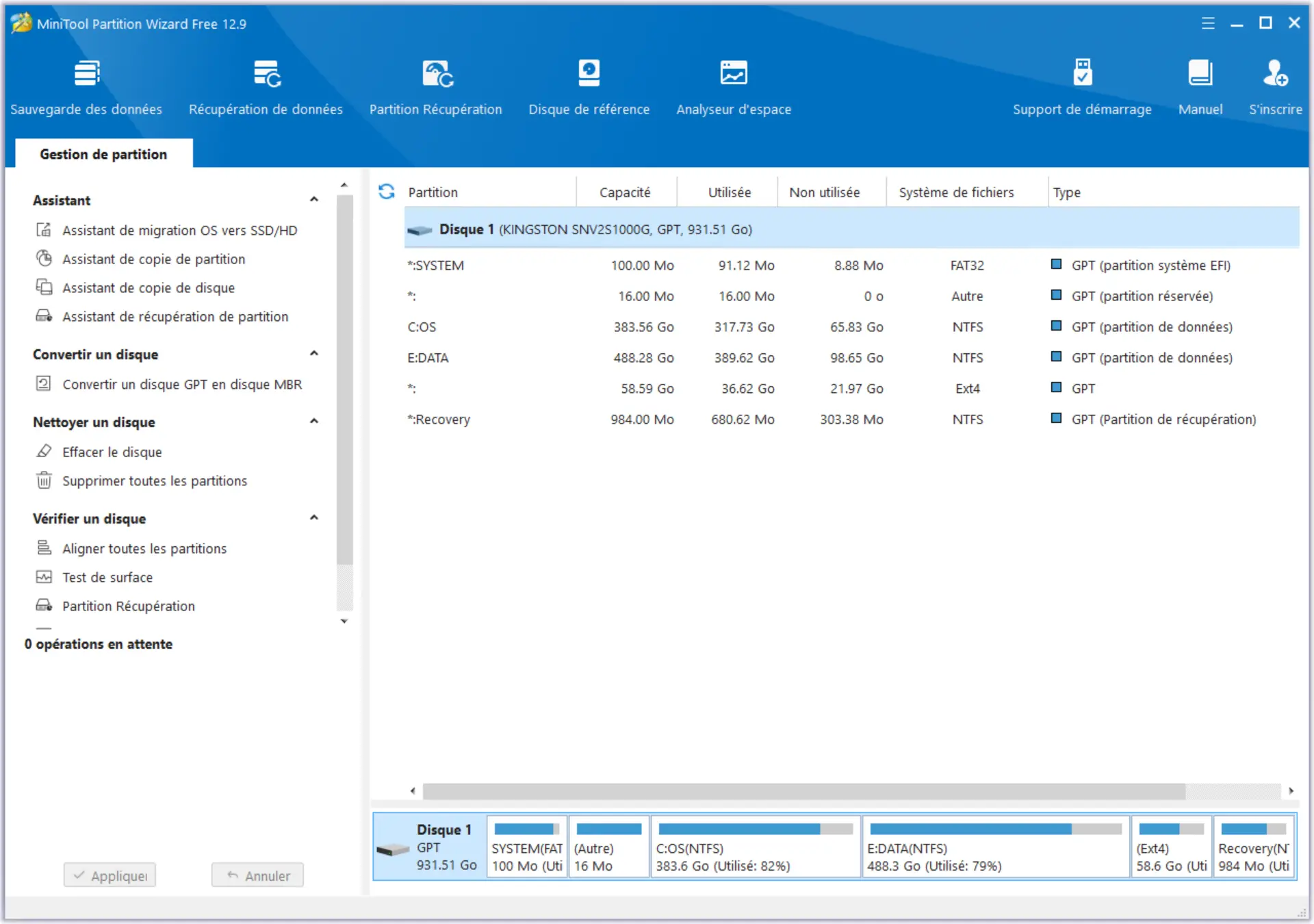Screen dimensions: 1314x924
Task: Select the 58.59 Go Ext4 partition row
Action: (x=851, y=389)
